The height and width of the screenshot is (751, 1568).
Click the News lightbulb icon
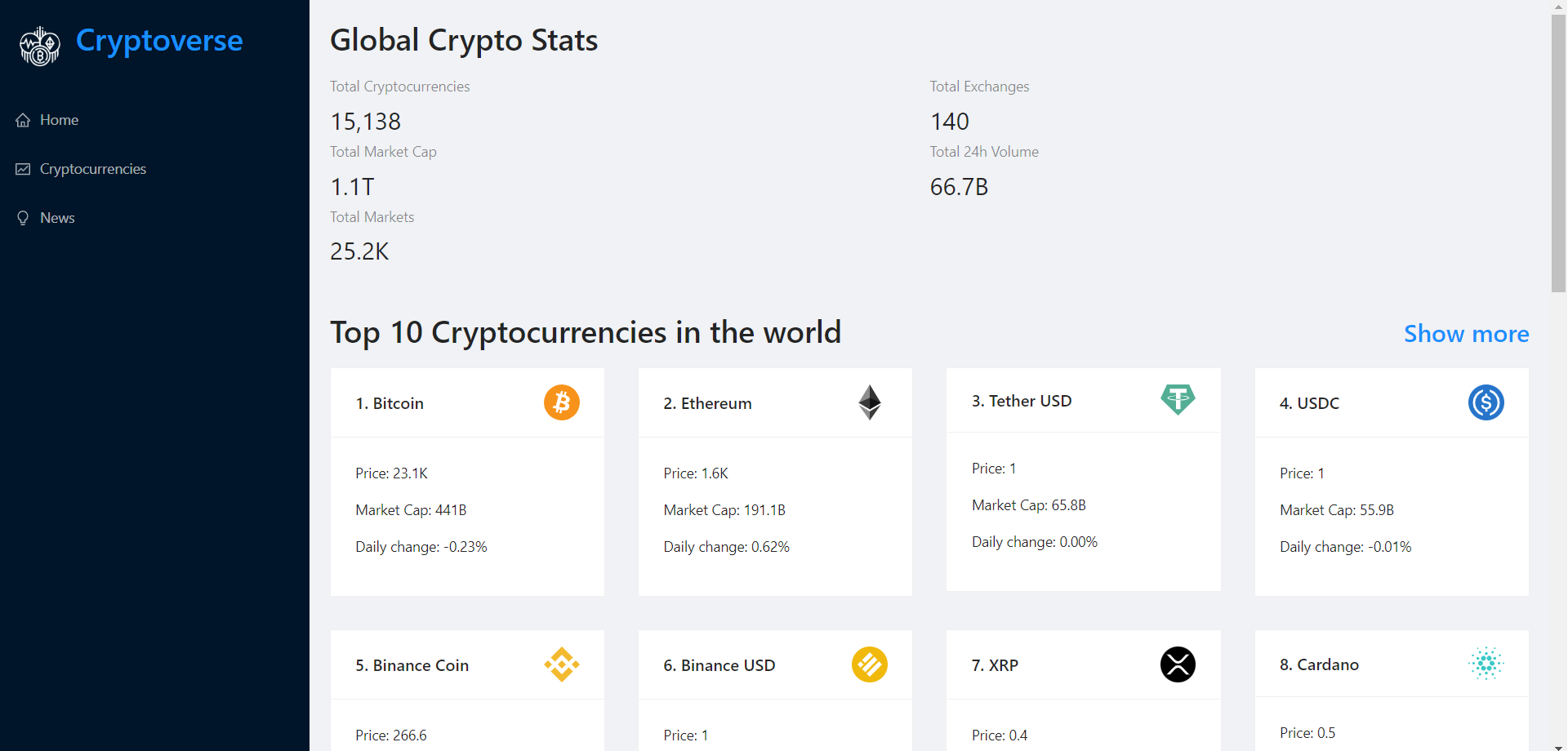click(x=22, y=217)
